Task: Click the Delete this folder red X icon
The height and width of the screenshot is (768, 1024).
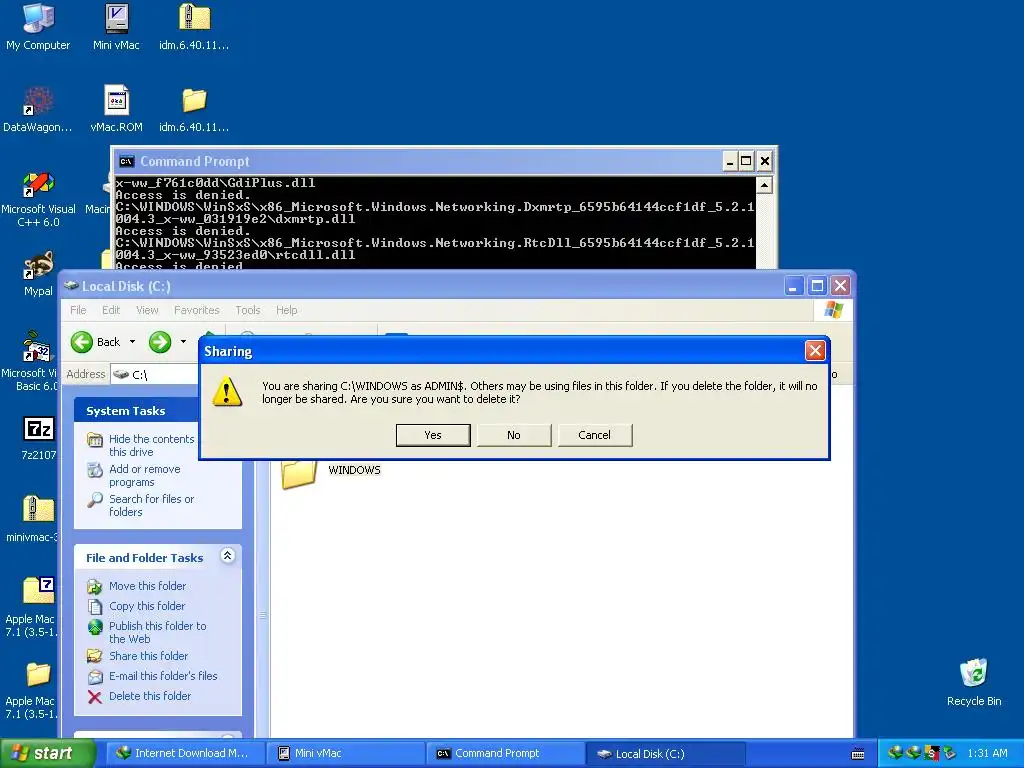Action: tap(95, 697)
